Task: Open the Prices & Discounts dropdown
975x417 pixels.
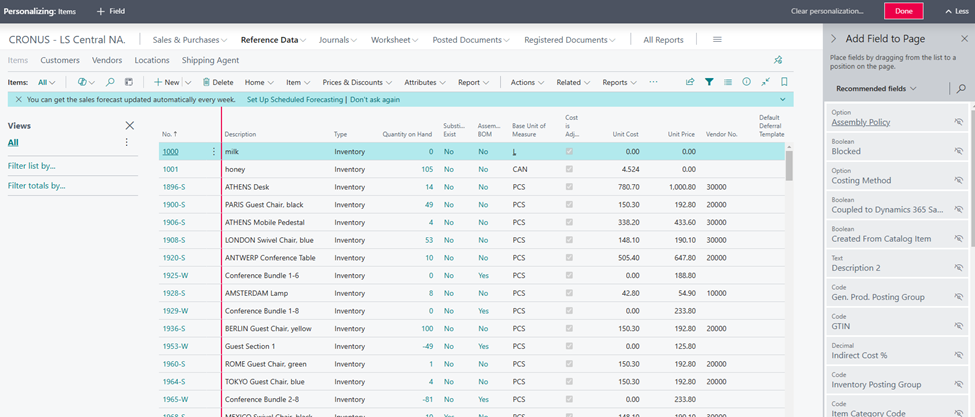Action: (356, 82)
